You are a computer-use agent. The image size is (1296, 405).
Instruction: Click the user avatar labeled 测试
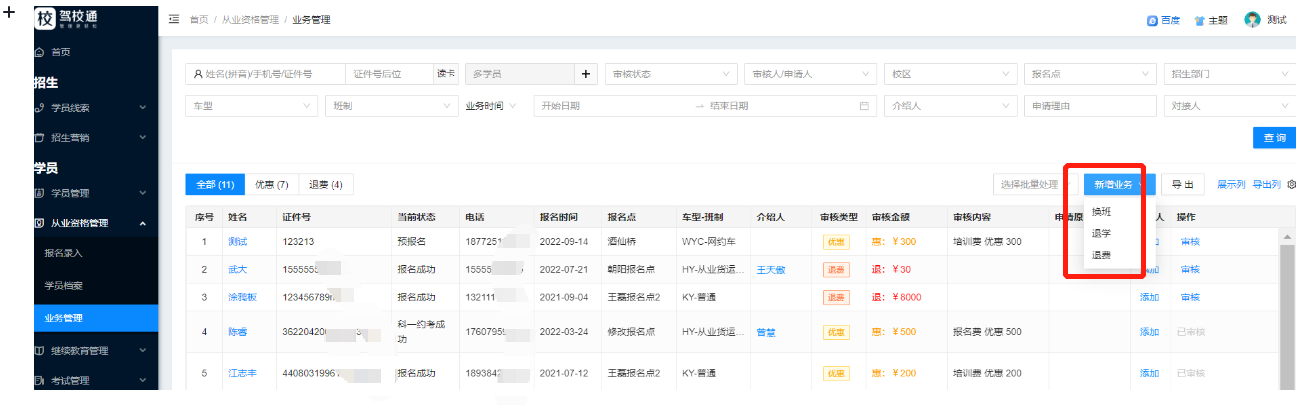tap(1252, 20)
